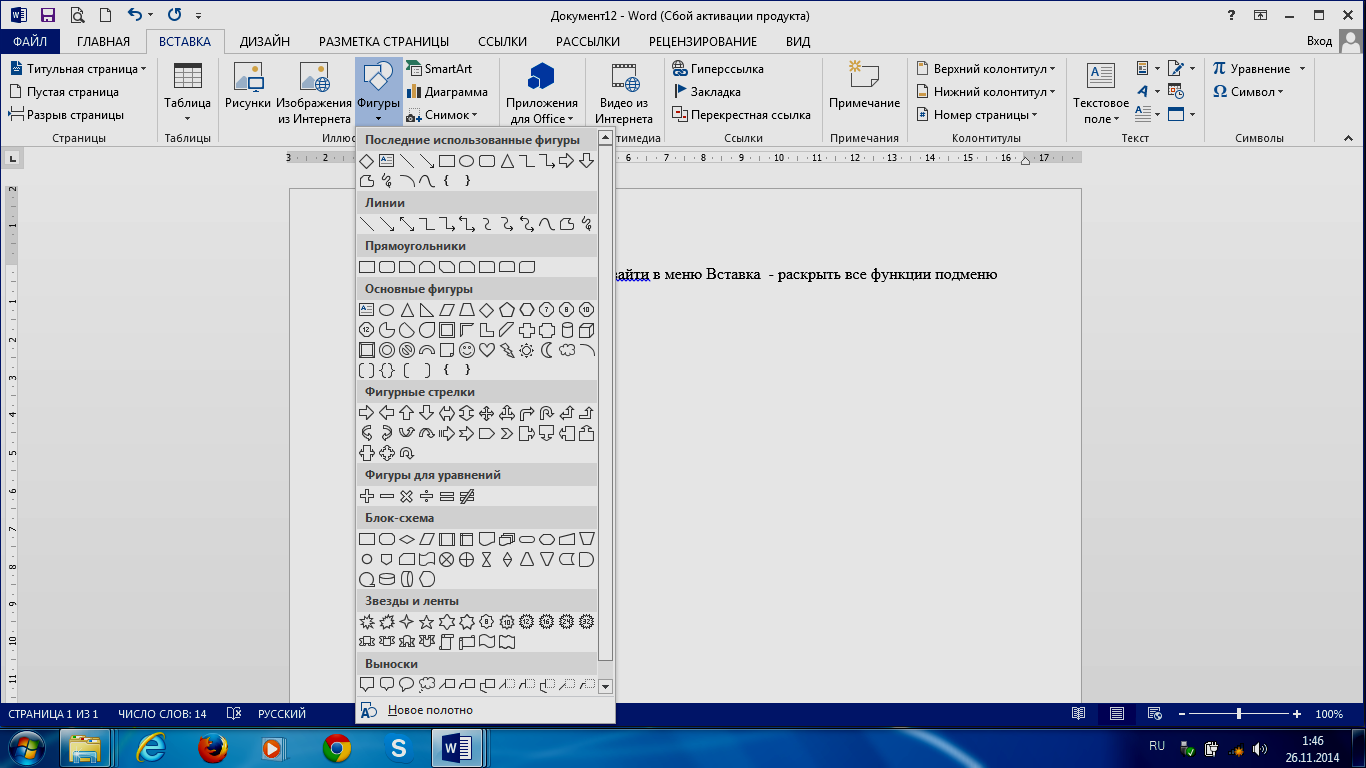Choose the sun shape
Viewport: 1366px width, 768px height.
click(x=527, y=350)
